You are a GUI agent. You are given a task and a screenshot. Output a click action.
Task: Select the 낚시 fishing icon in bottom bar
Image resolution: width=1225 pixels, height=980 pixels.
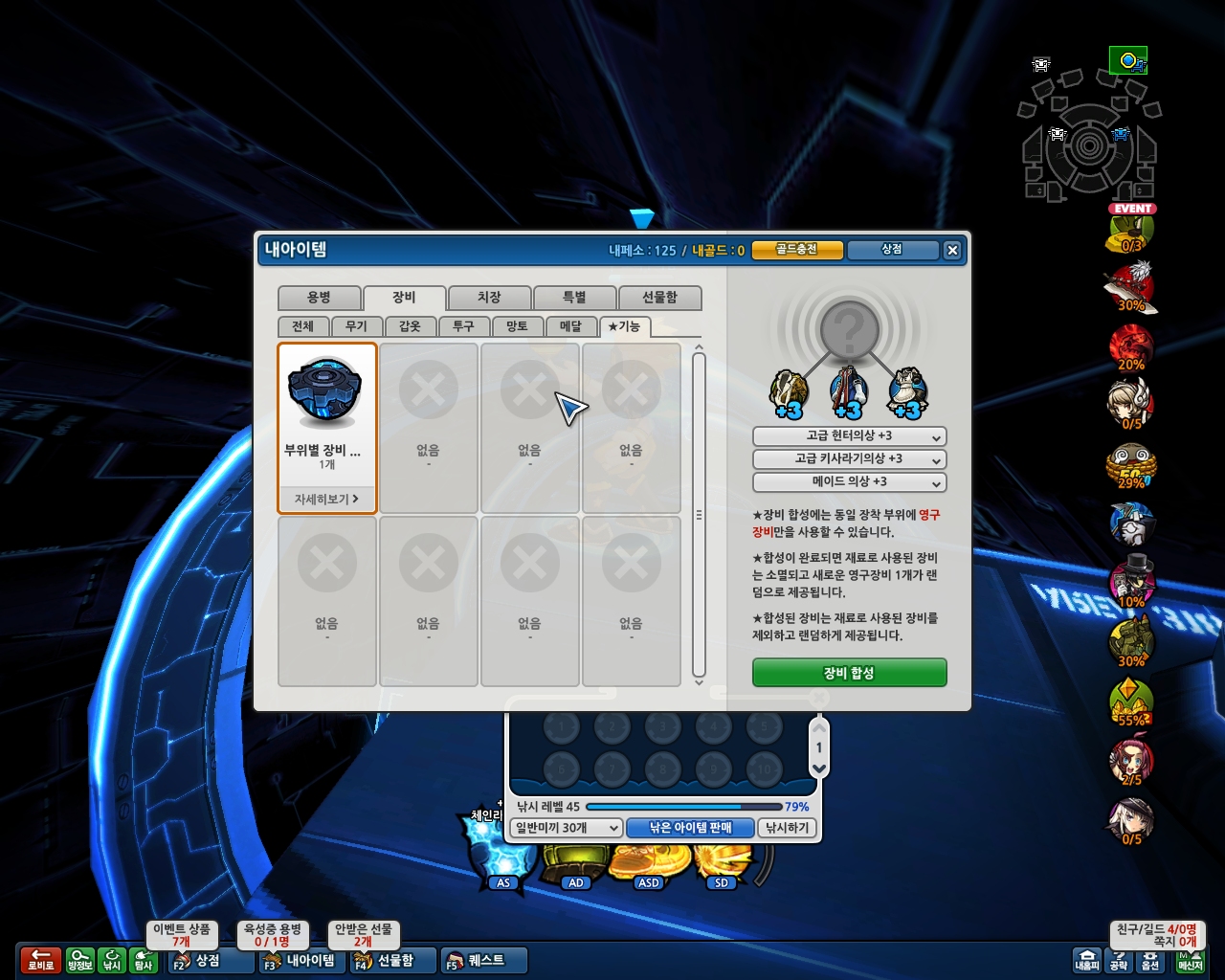coord(112,959)
